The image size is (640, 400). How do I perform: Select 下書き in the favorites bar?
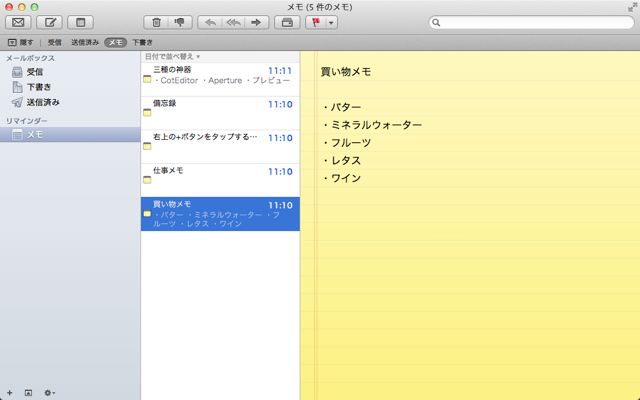142,42
